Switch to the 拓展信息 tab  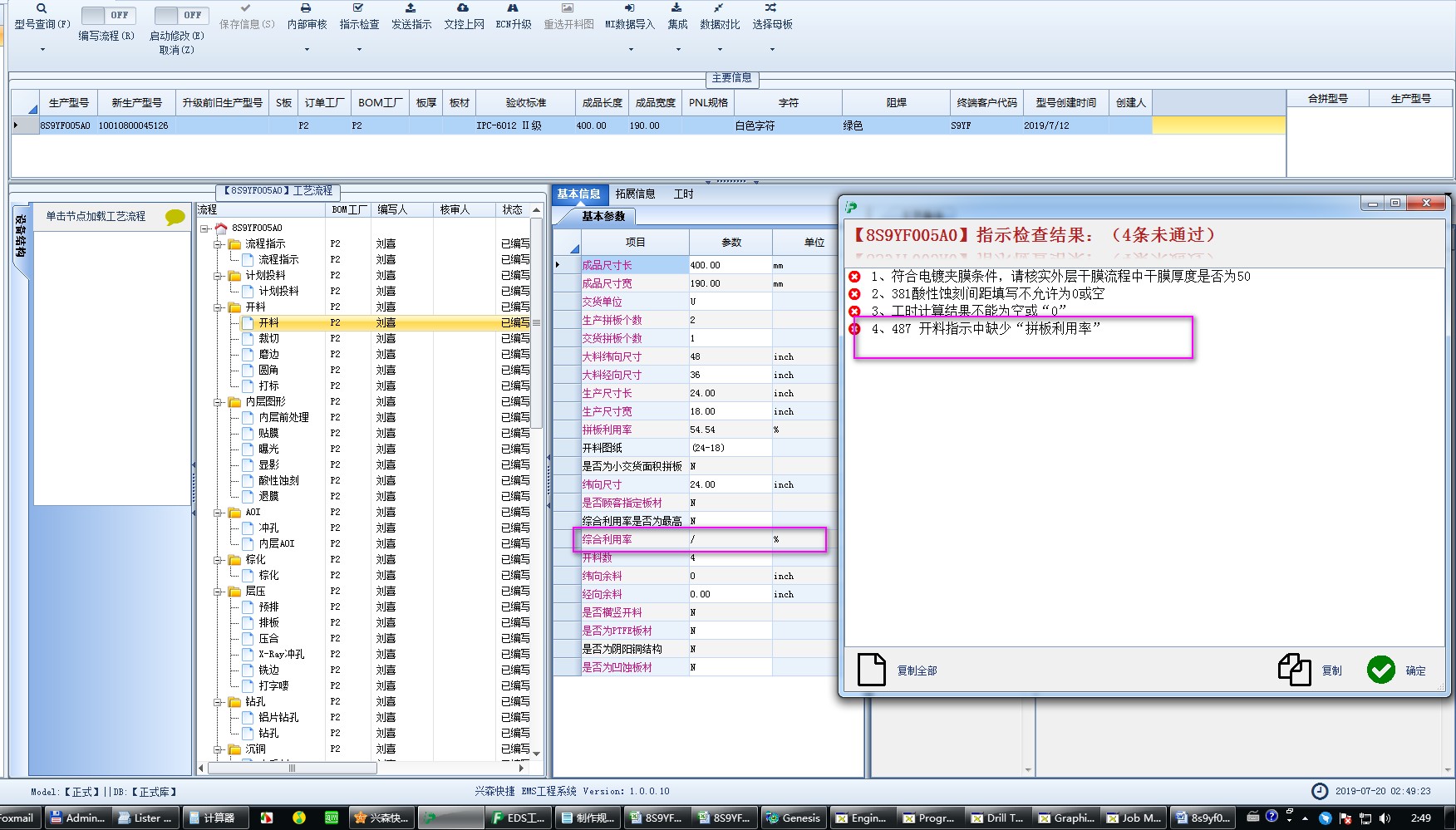coord(635,194)
